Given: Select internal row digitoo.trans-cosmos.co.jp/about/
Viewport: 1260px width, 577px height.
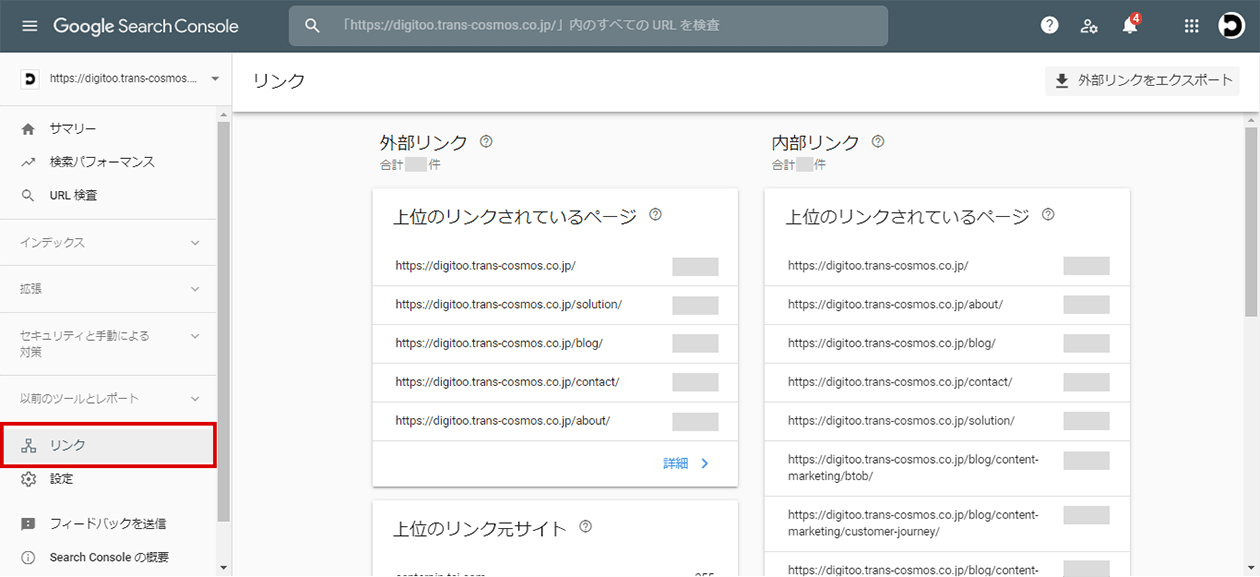Looking at the screenshot, I should [x=947, y=305].
